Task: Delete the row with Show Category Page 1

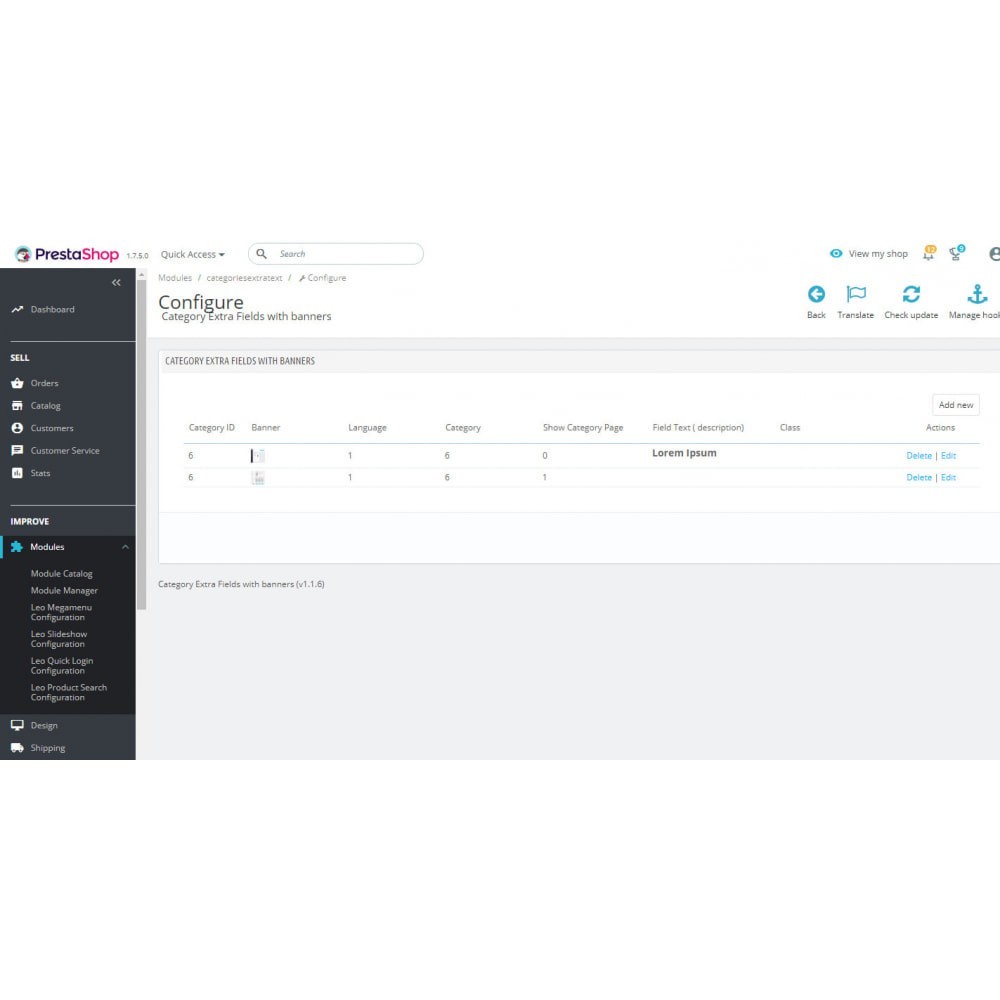Action: point(919,477)
